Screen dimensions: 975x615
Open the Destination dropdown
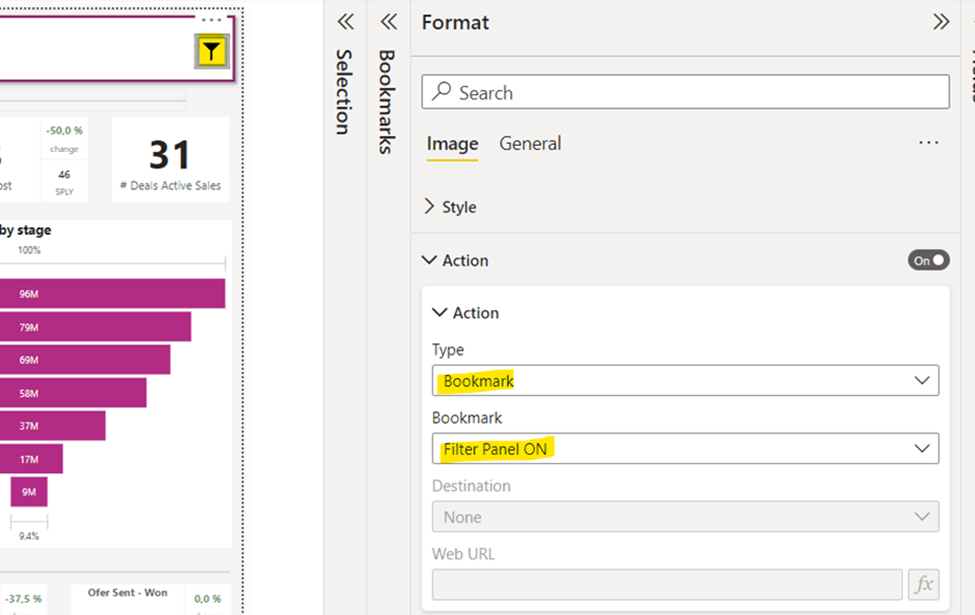pos(685,517)
